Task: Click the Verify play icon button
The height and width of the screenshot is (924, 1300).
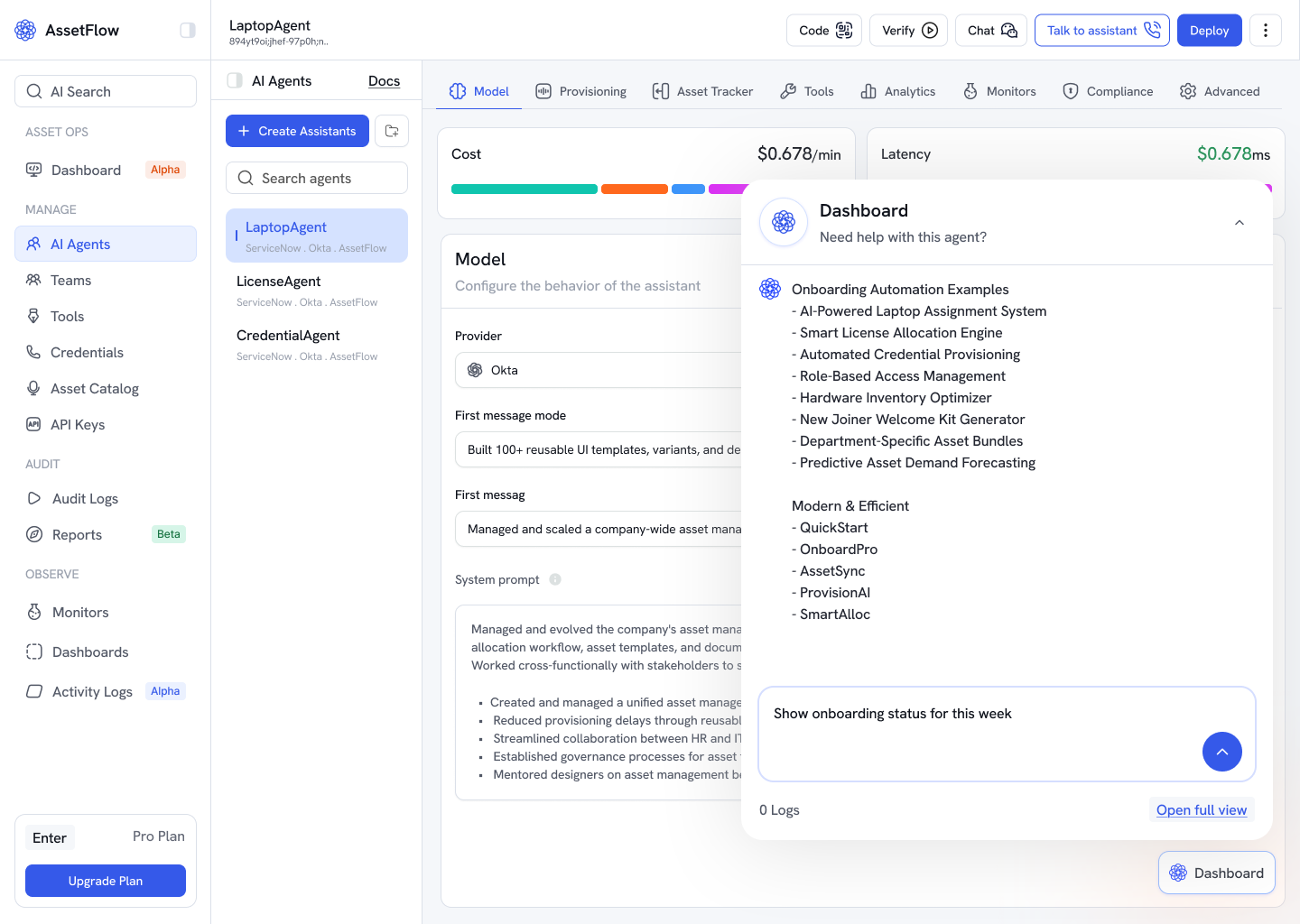Action: (908, 31)
